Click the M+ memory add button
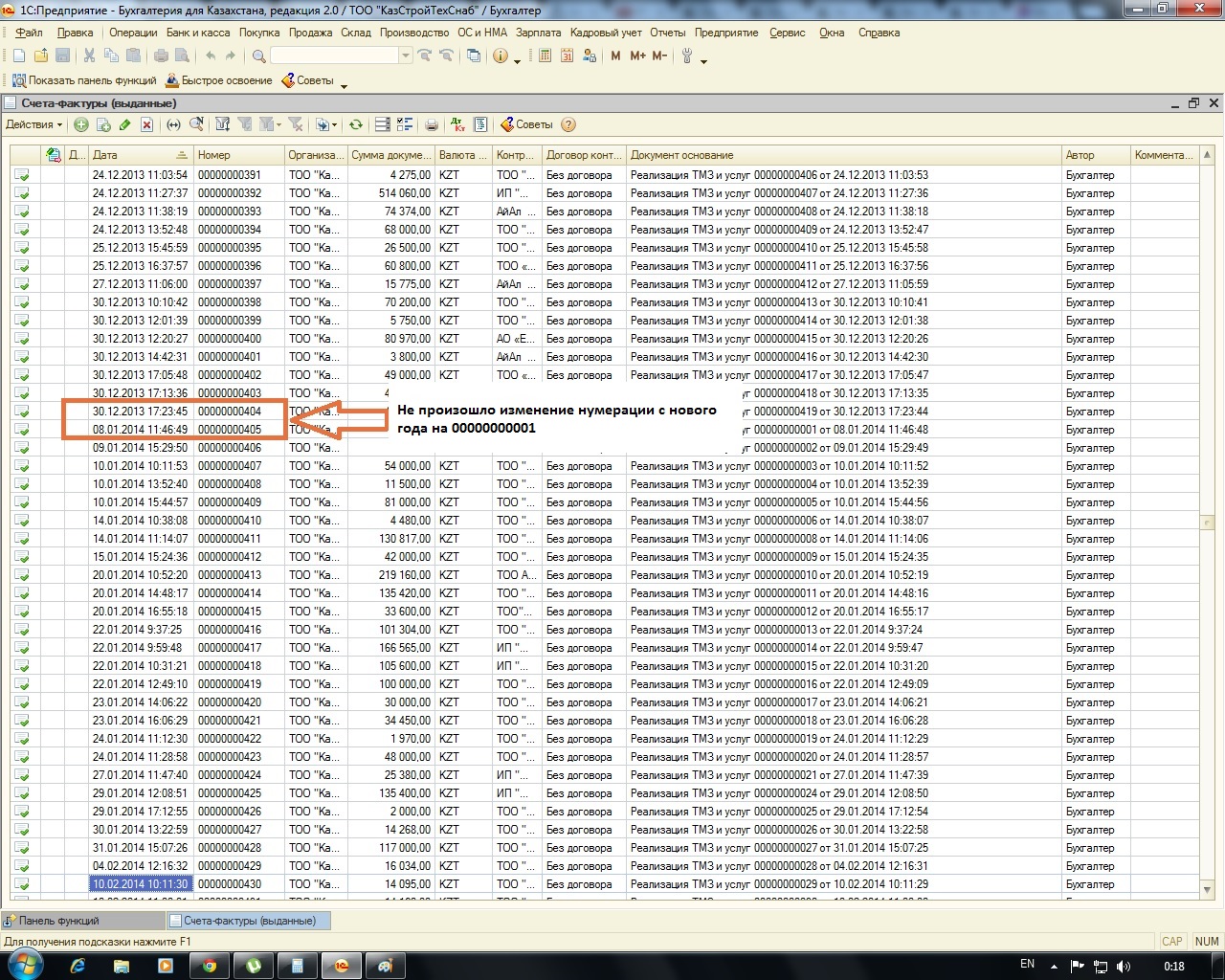 tap(637, 56)
